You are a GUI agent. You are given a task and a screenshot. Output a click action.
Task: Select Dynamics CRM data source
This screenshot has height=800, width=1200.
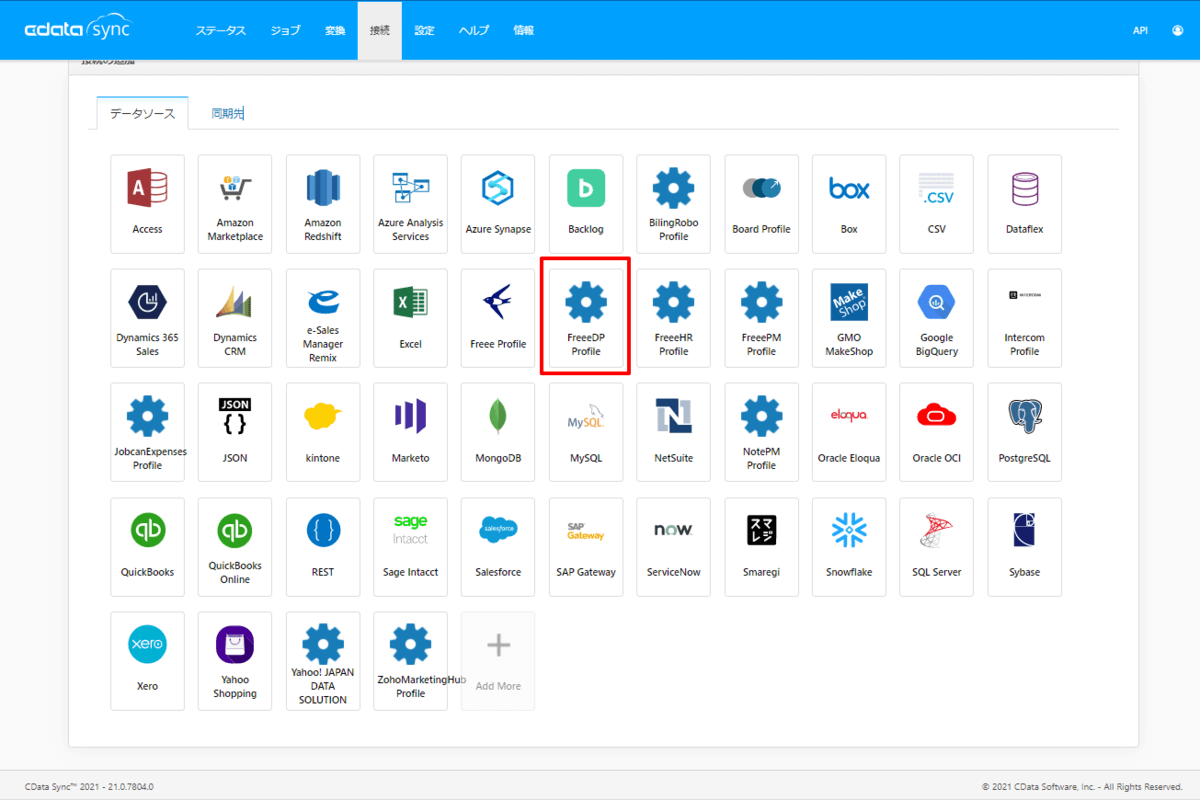[x=235, y=318]
